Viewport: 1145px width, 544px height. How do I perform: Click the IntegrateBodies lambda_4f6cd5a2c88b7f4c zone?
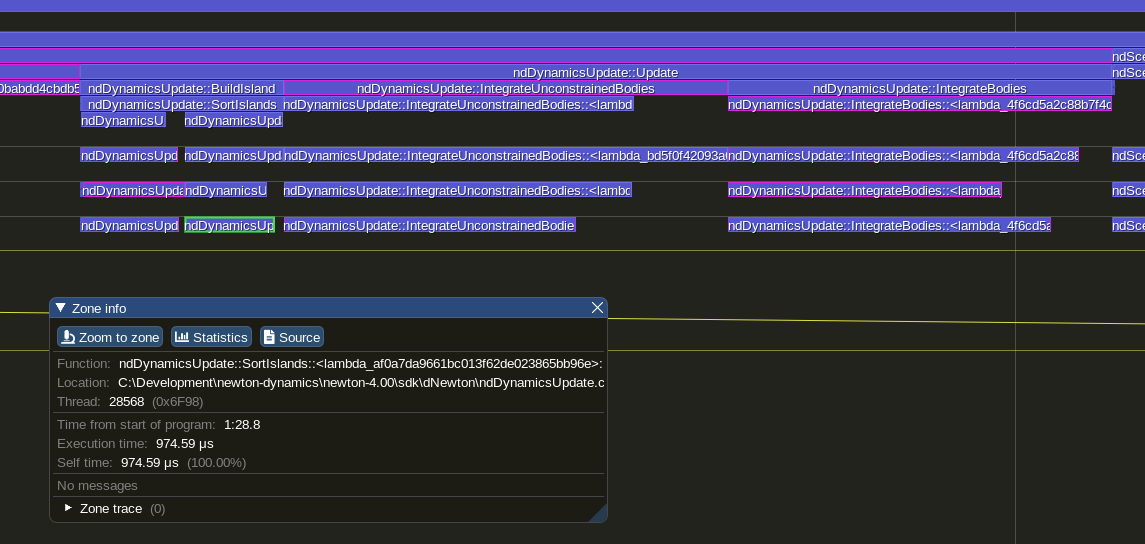pyautogui.click(x=919, y=104)
